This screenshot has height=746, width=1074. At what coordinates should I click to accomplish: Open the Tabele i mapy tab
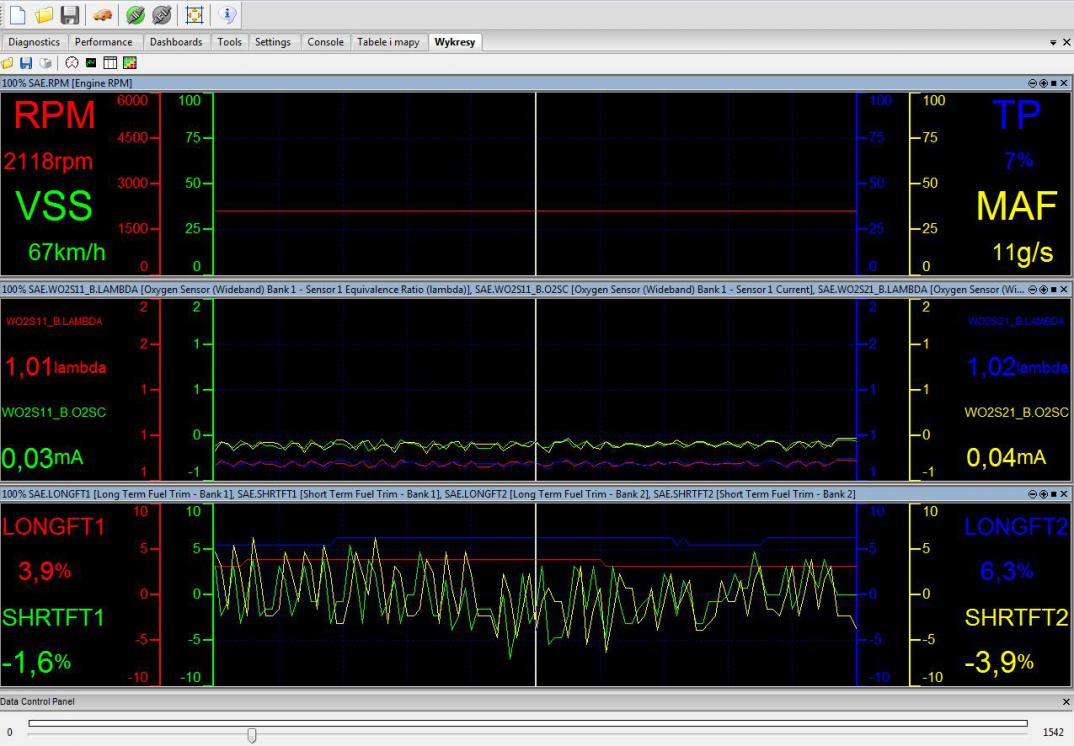click(389, 42)
